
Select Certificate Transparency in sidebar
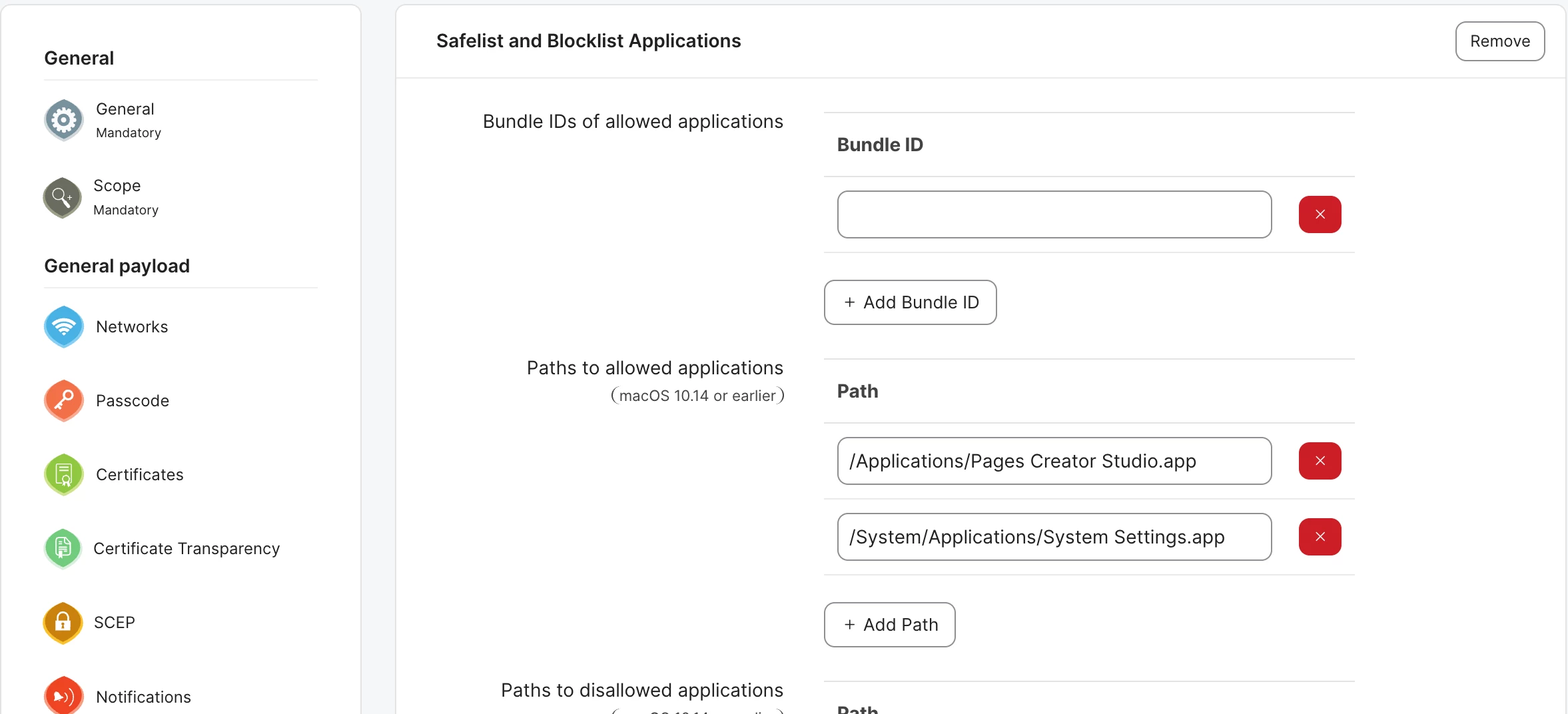click(187, 548)
